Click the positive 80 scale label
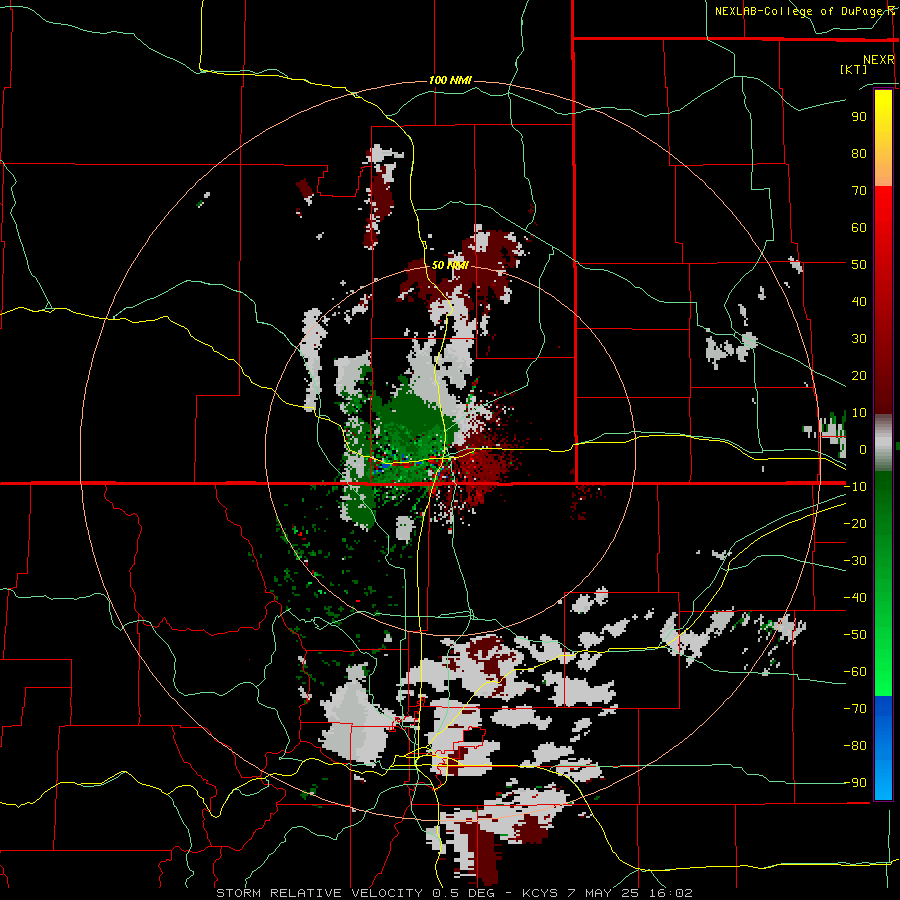 tap(859, 154)
